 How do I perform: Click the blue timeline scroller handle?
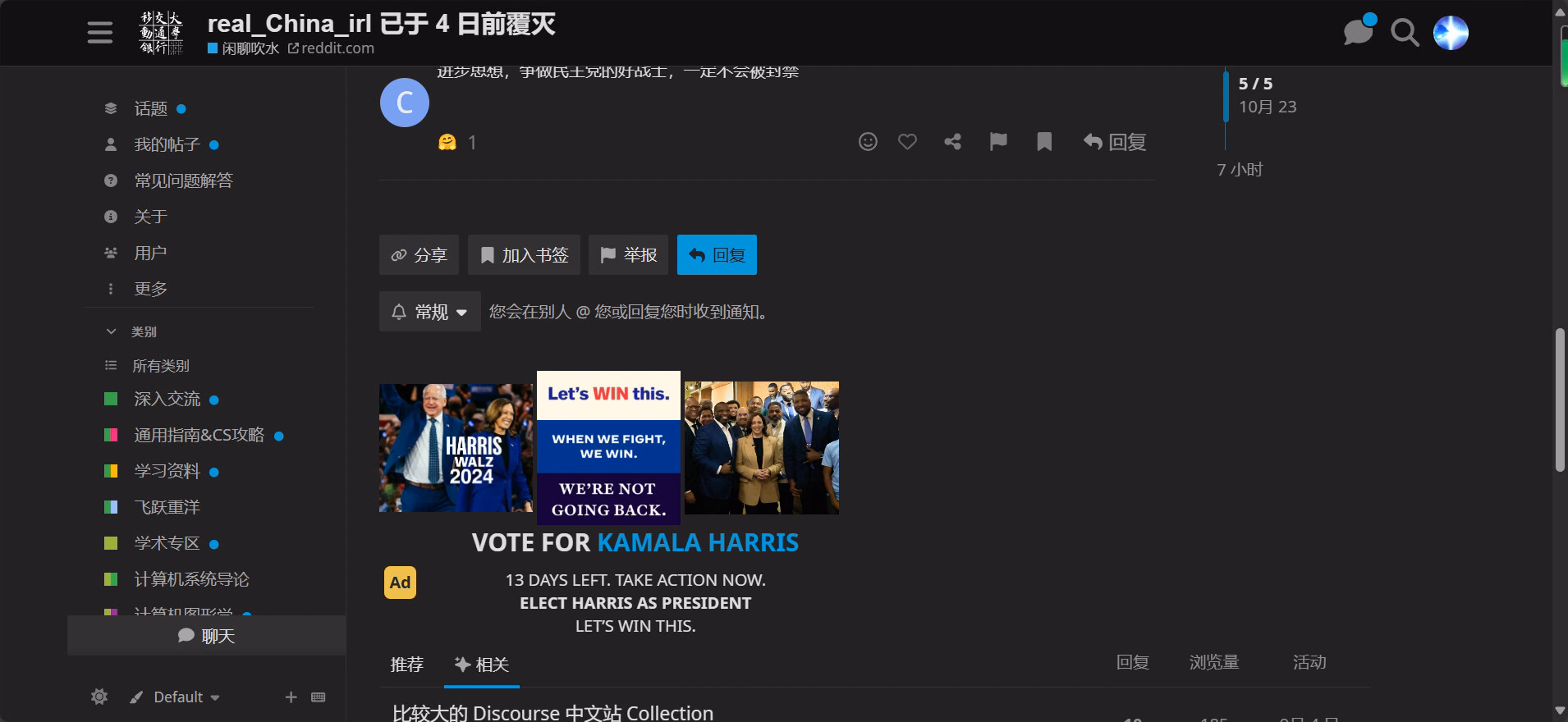1226,95
